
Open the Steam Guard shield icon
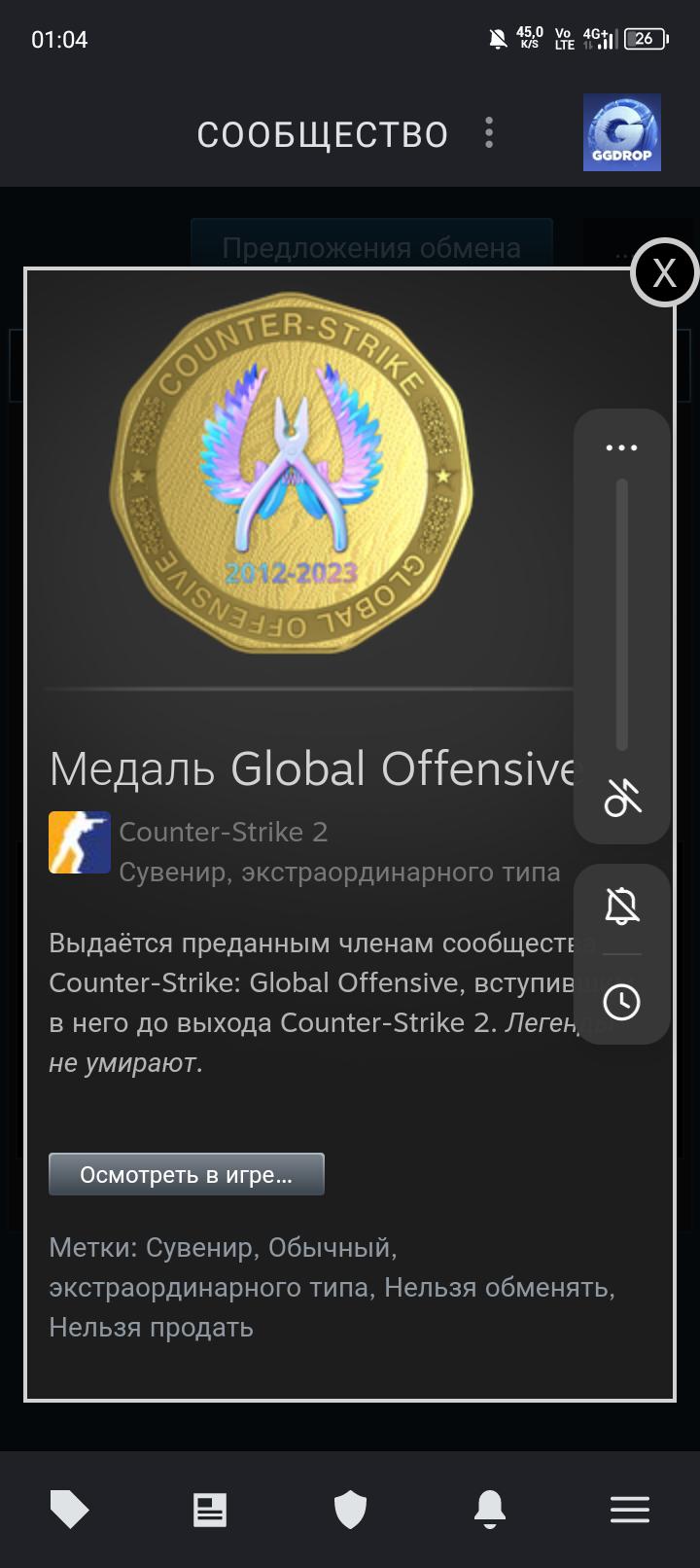pos(350,1510)
